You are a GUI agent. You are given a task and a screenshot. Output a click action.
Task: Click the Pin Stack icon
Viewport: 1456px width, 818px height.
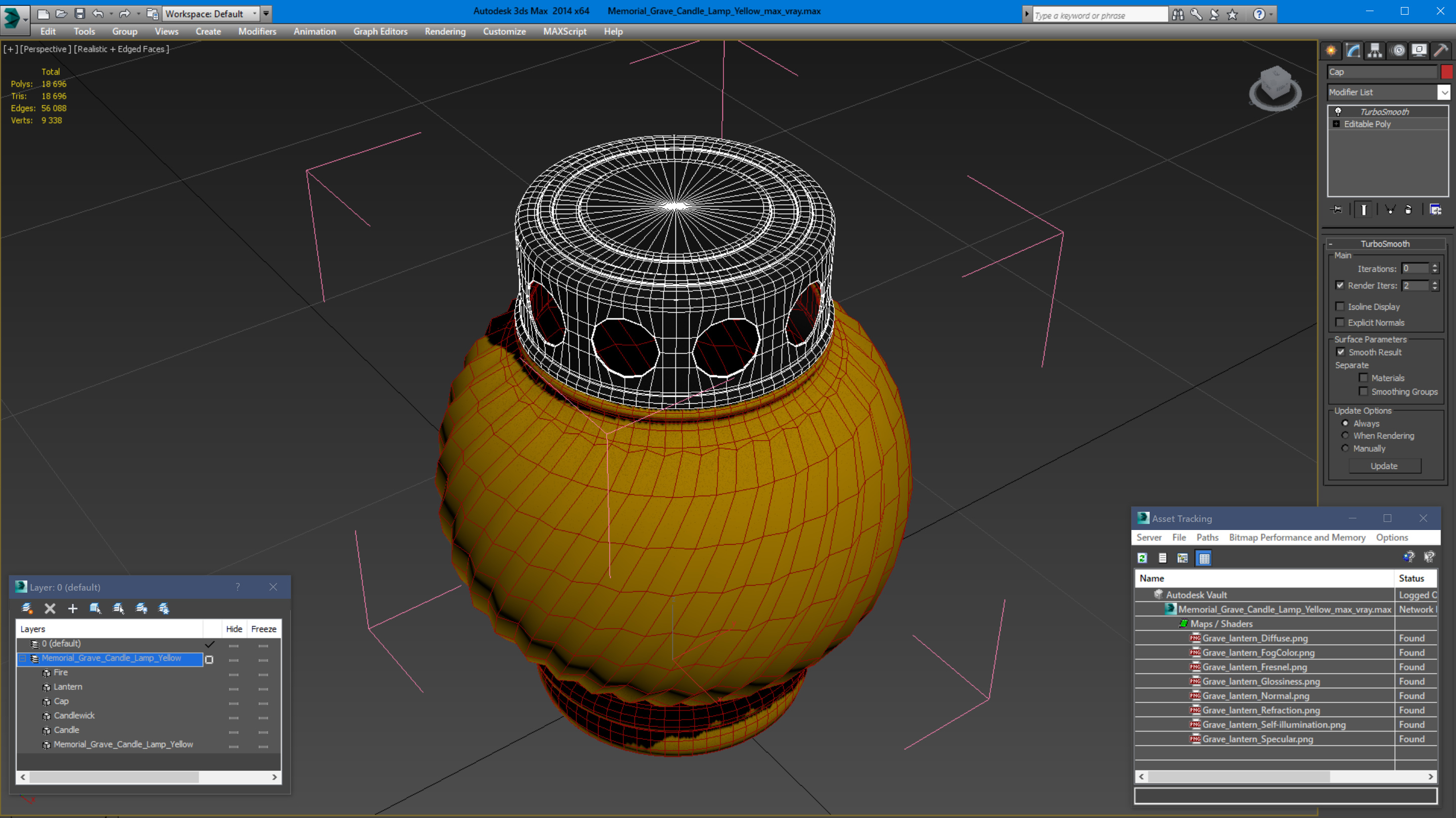click(x=1337, y=210)
